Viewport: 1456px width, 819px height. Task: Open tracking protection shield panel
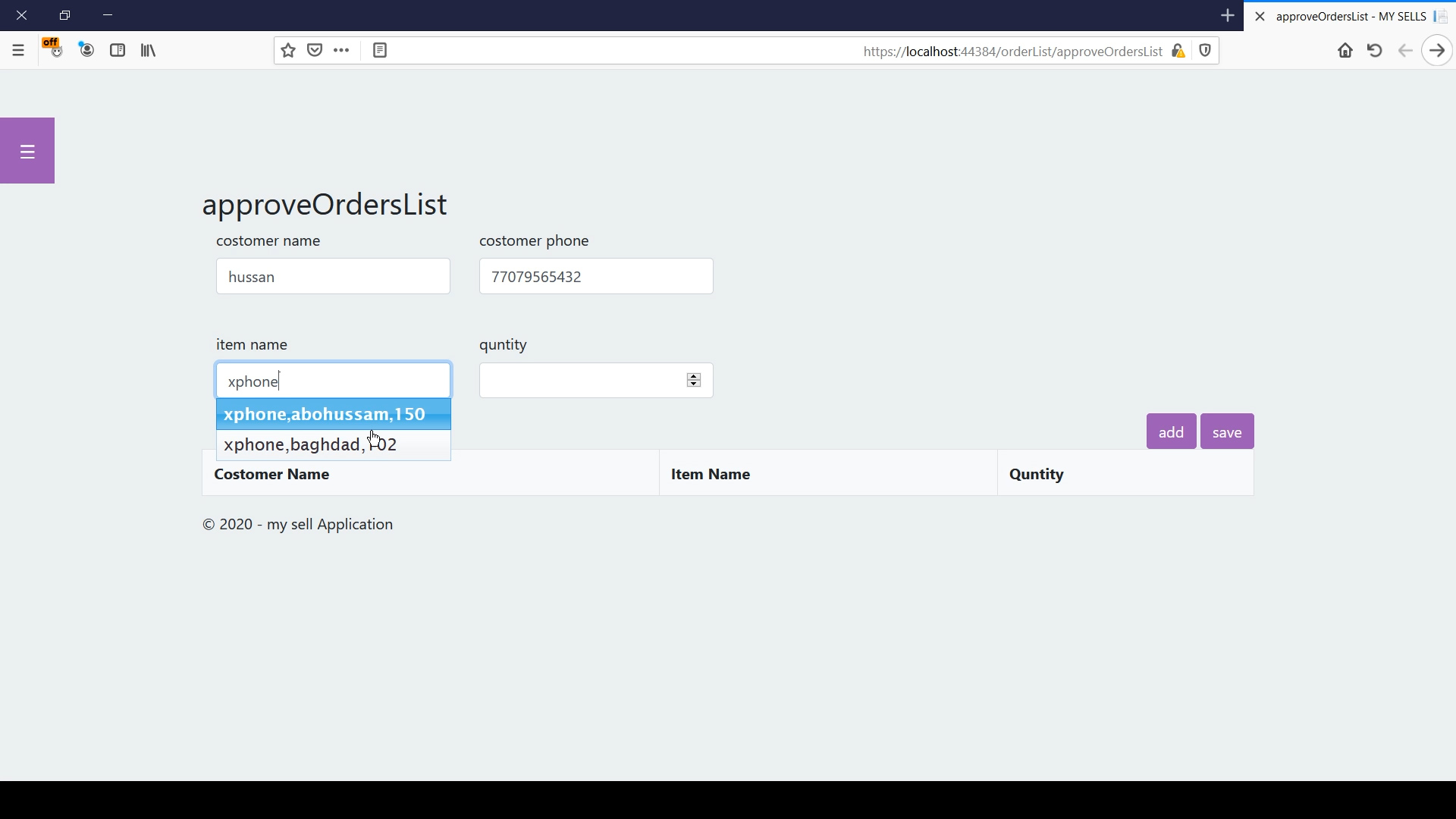pos(1206,51)
